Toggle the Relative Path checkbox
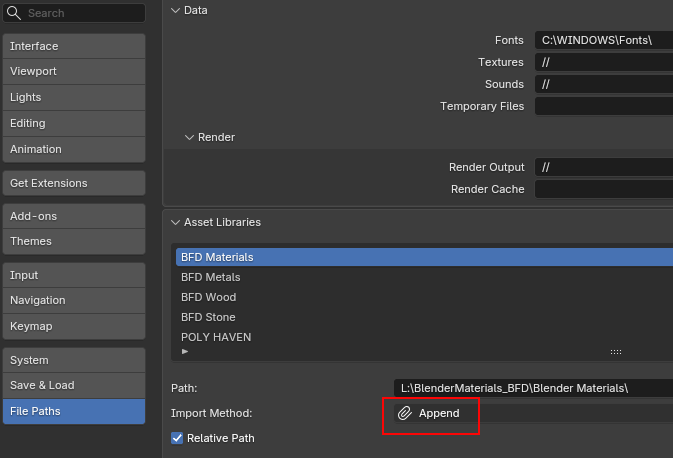 [177, 438]
